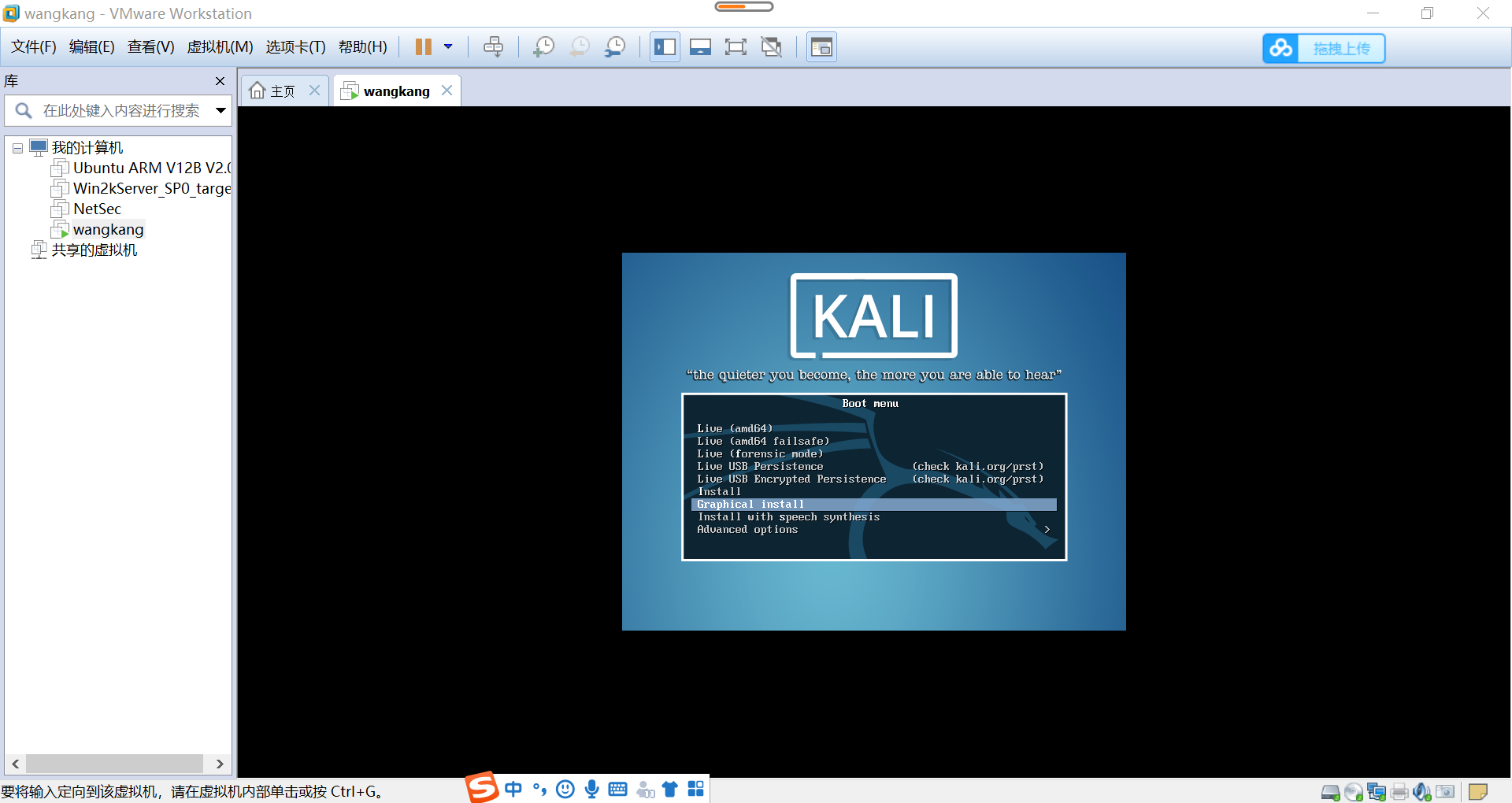
Task: Open the power options dropdown arrow
Action: coord(448,47)
